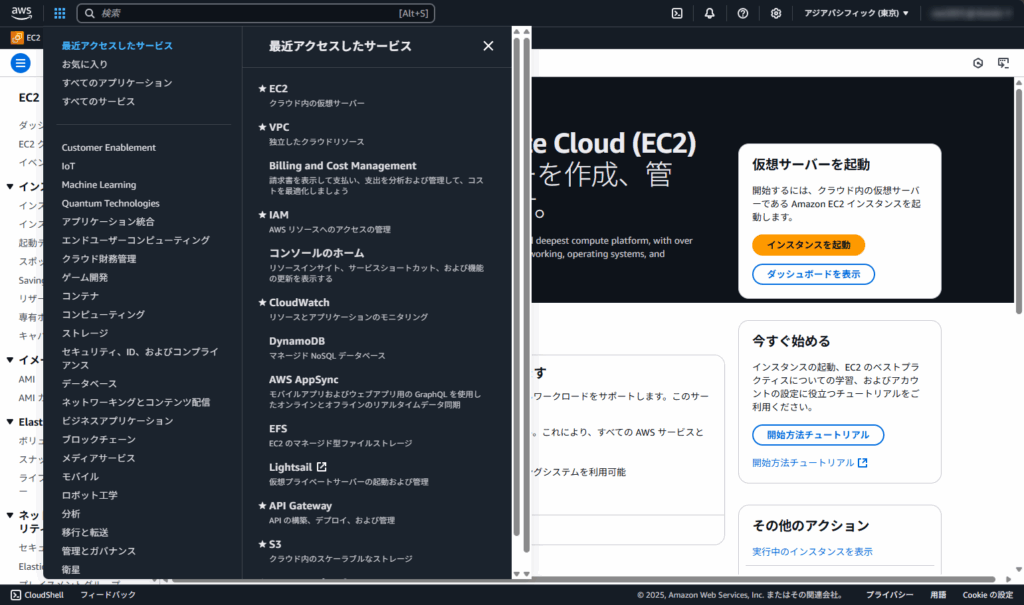Image resolution: width=1024 pixels, height=605 pixels.
Task: Open the Quantum Technologies category
Action: (110, 203)
